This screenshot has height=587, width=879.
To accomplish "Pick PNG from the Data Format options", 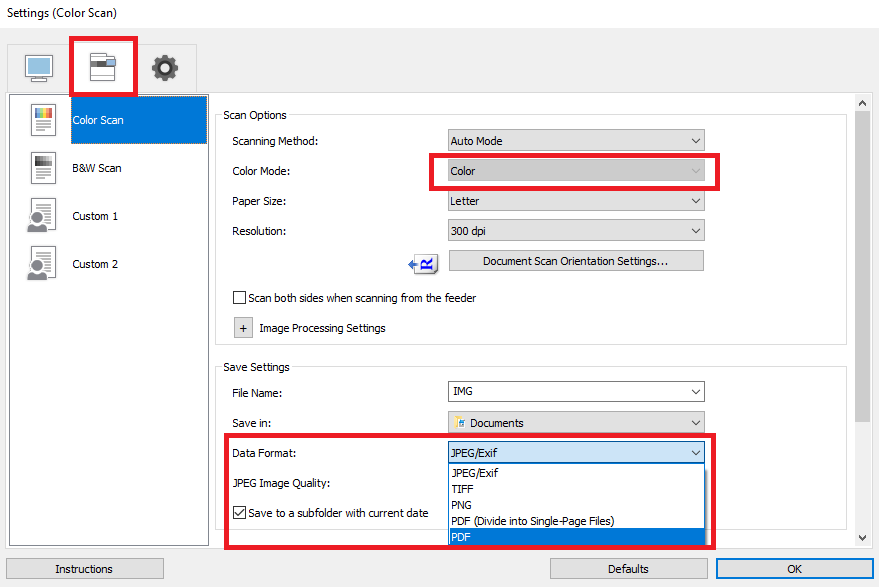I will (x=576, y=505).
